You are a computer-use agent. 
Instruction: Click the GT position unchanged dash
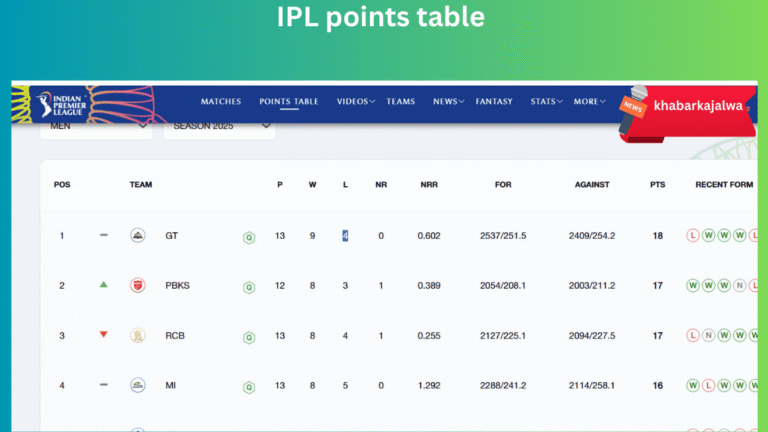(103, 235)
